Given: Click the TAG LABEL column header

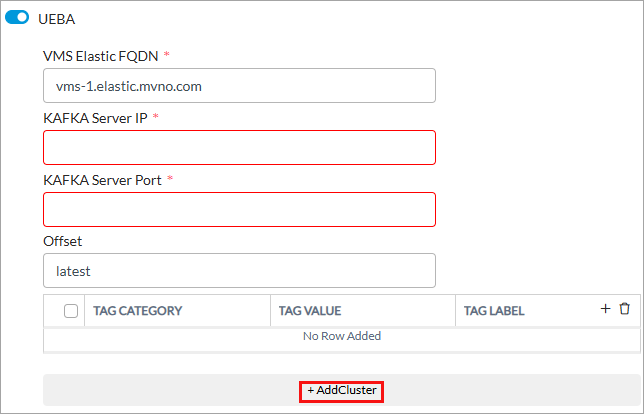Looking at the screenshot, I should click(x=494, y=311).
